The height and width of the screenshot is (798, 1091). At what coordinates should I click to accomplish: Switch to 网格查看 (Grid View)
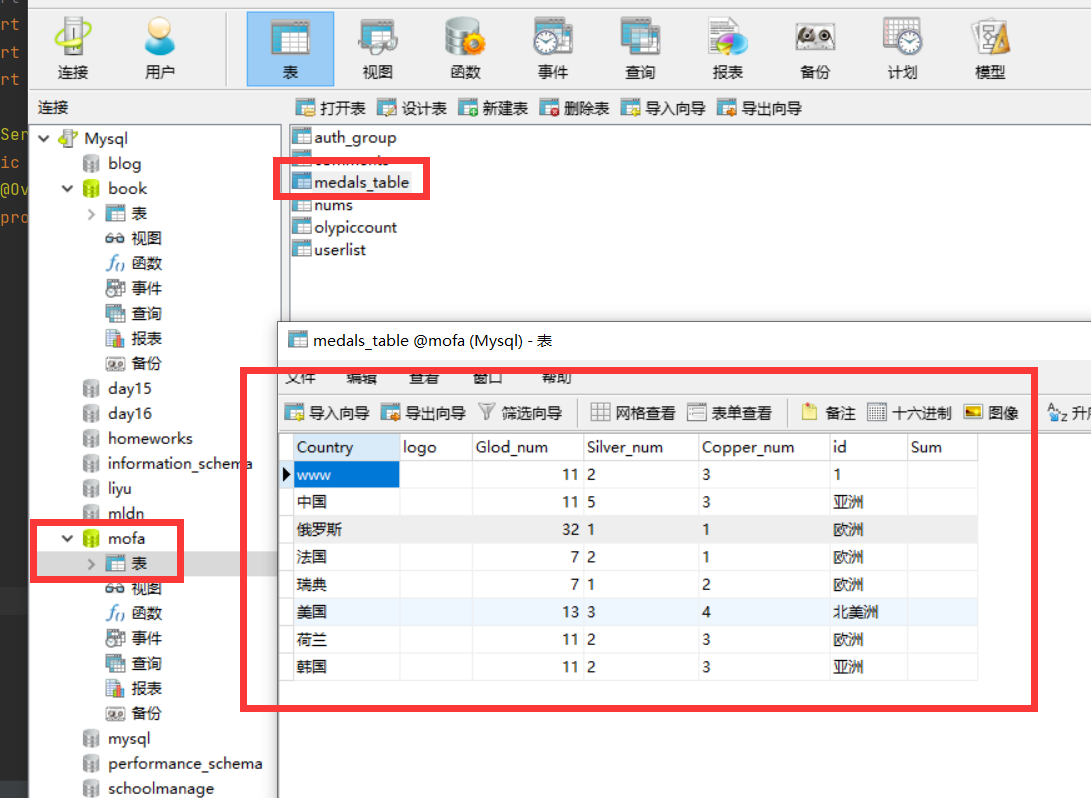(x=632, y=413)
